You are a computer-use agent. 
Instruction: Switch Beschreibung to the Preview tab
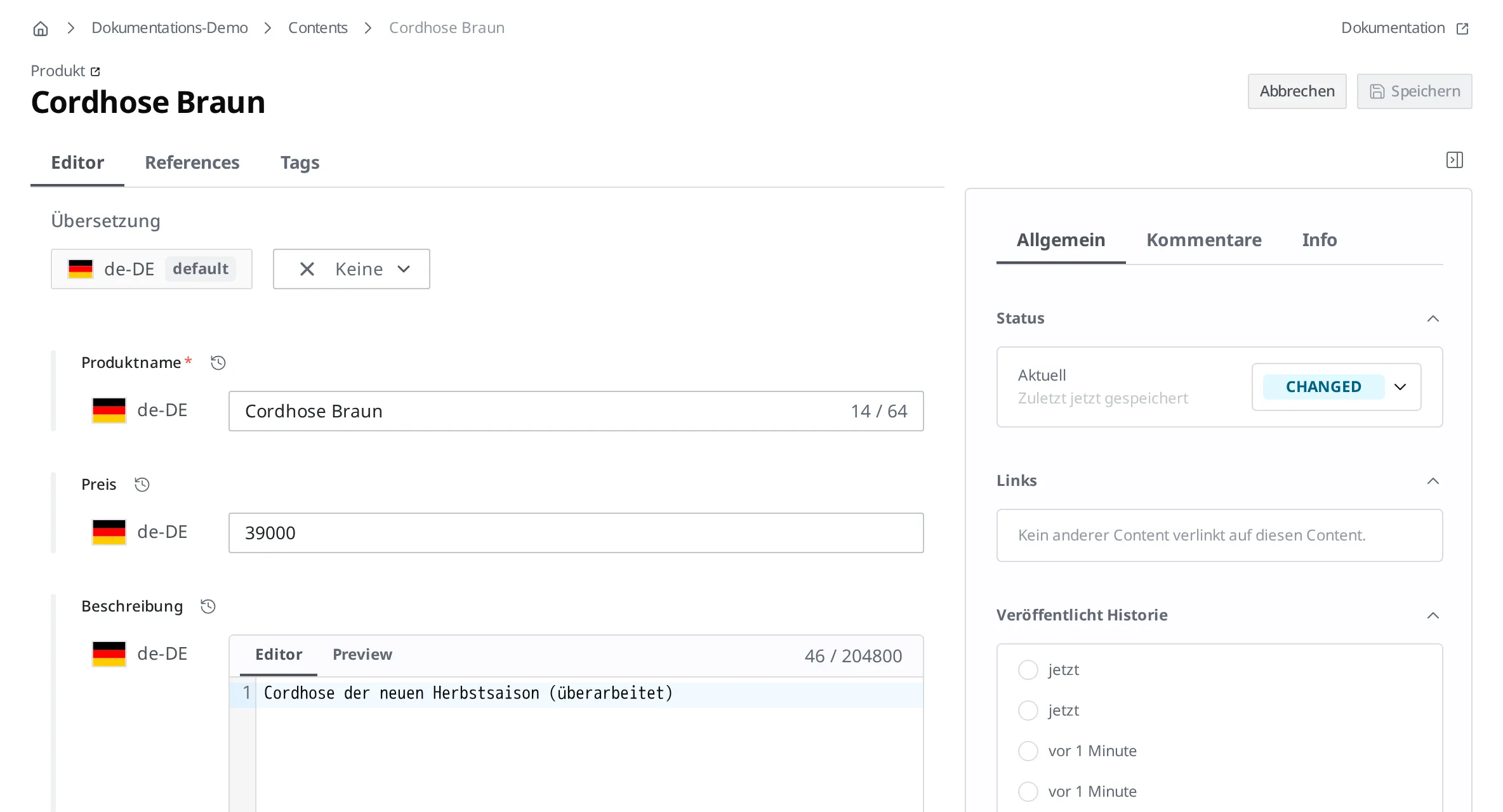362,655
